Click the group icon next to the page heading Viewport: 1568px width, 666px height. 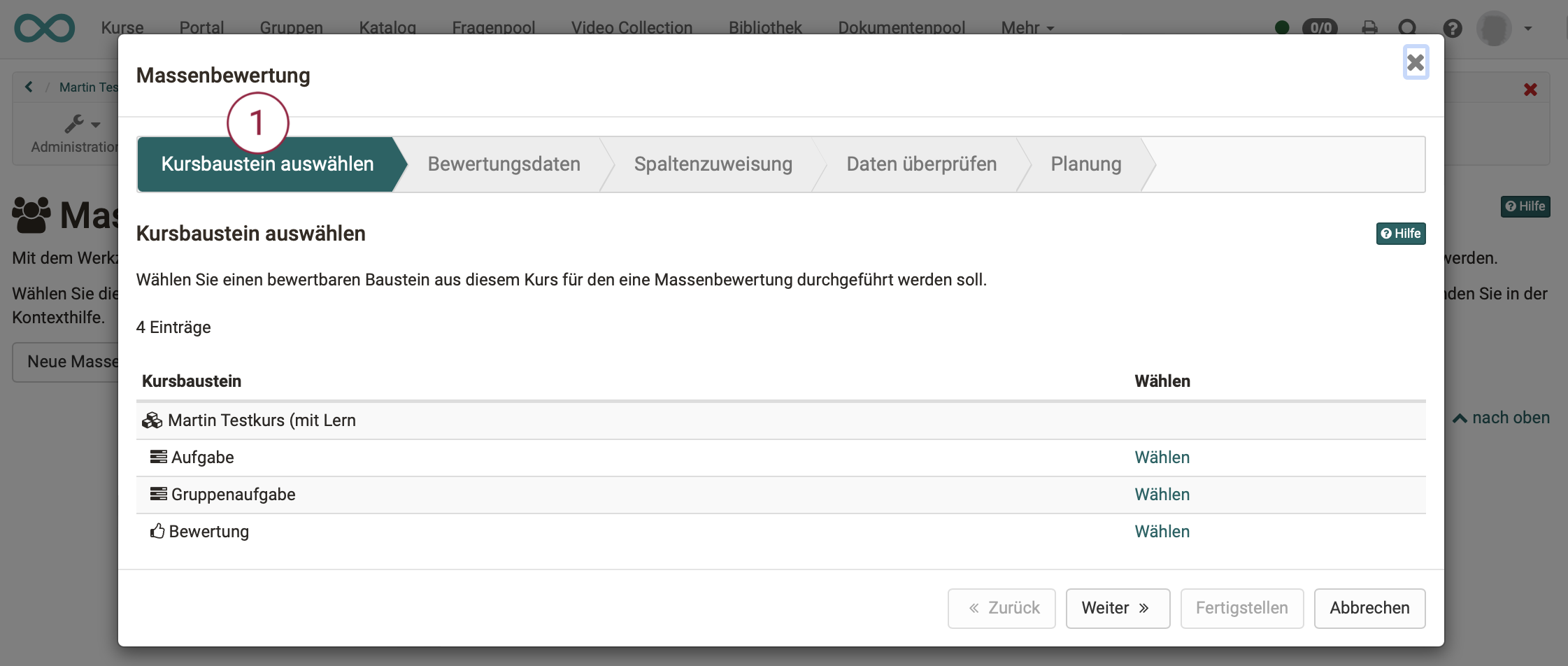31,215
